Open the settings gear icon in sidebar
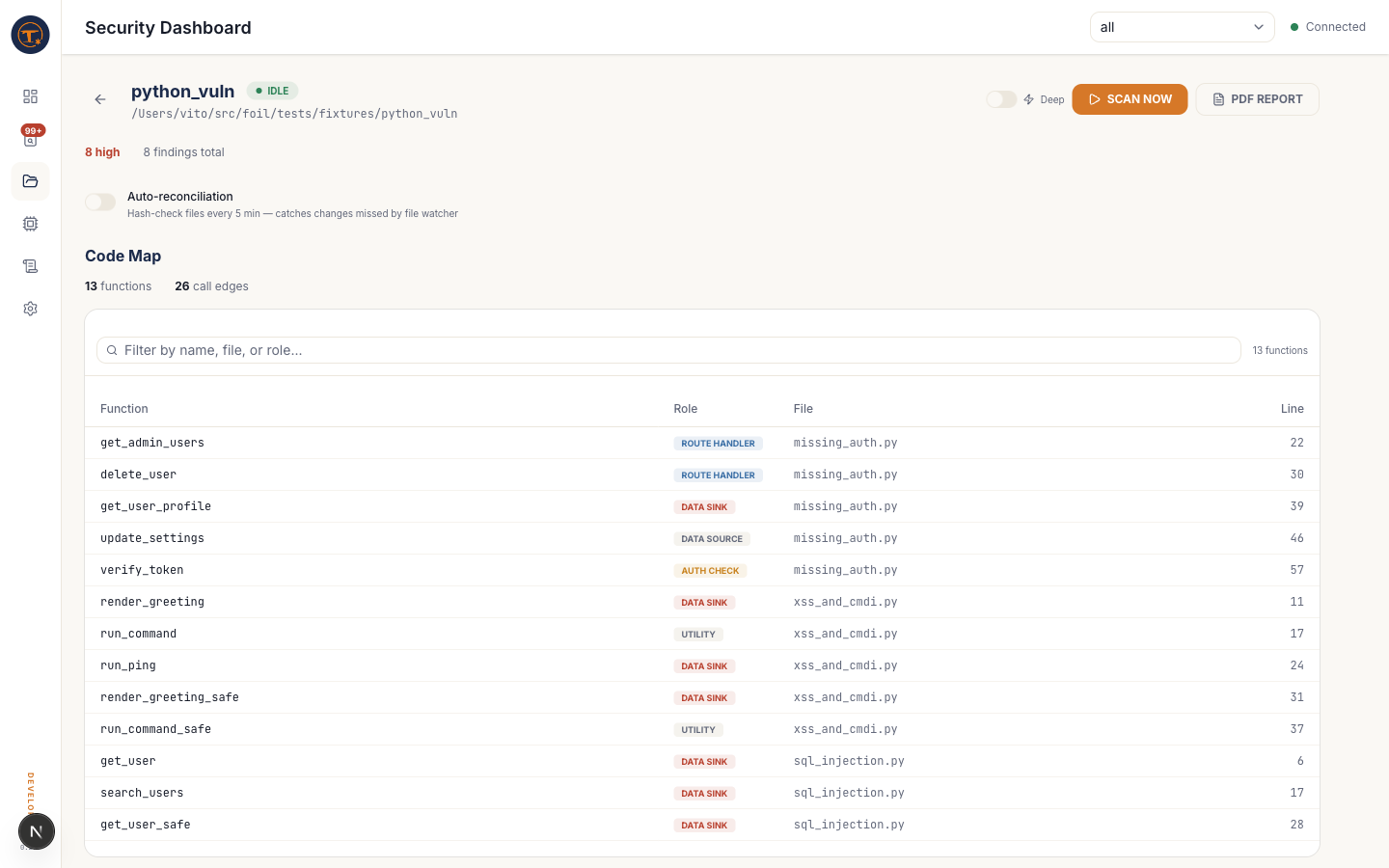Viewport: 1389px width, 868px height. [x=30, y=309]
